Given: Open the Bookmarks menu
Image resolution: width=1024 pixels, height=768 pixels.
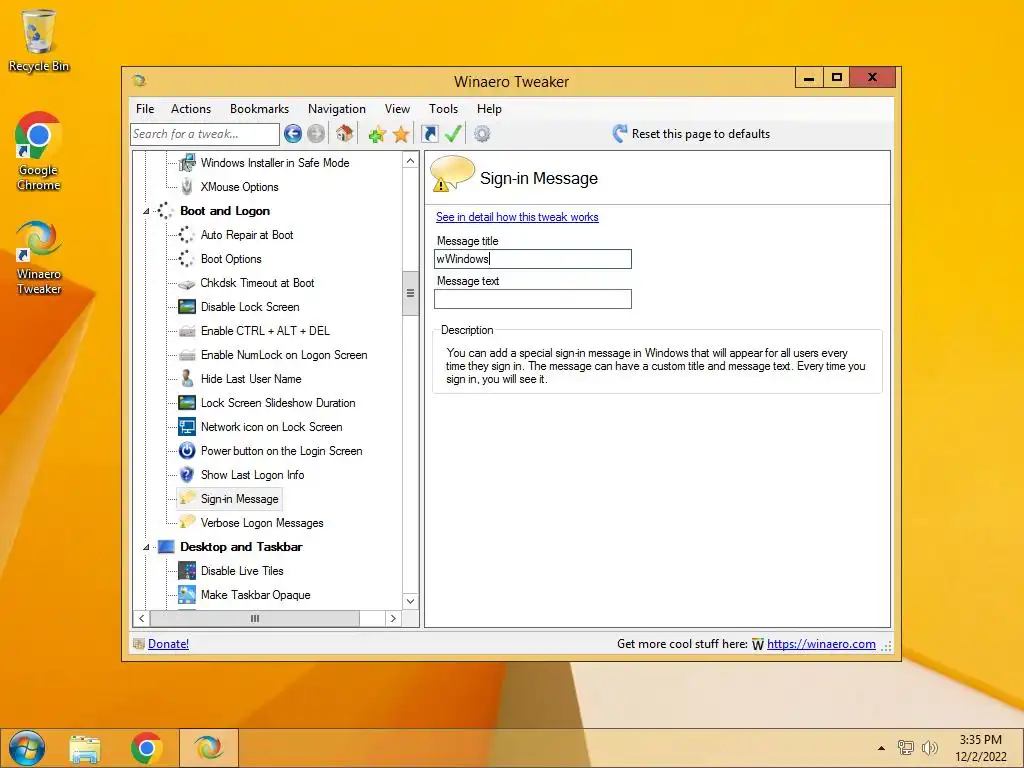Looking at the screenshot, I should pyautogui.click(x=259, y=109).
